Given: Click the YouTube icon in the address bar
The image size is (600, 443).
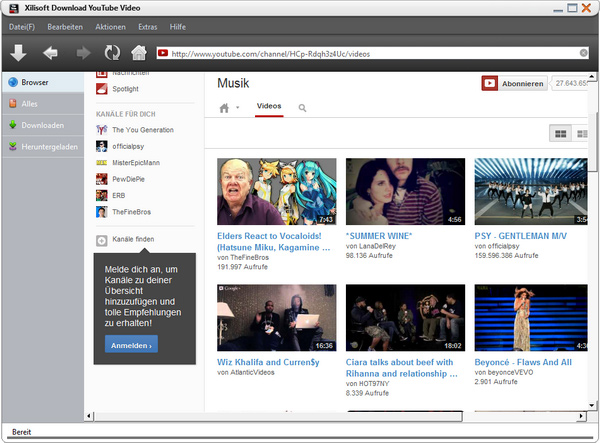Looking at the screenshot, I should pos(163,53).
